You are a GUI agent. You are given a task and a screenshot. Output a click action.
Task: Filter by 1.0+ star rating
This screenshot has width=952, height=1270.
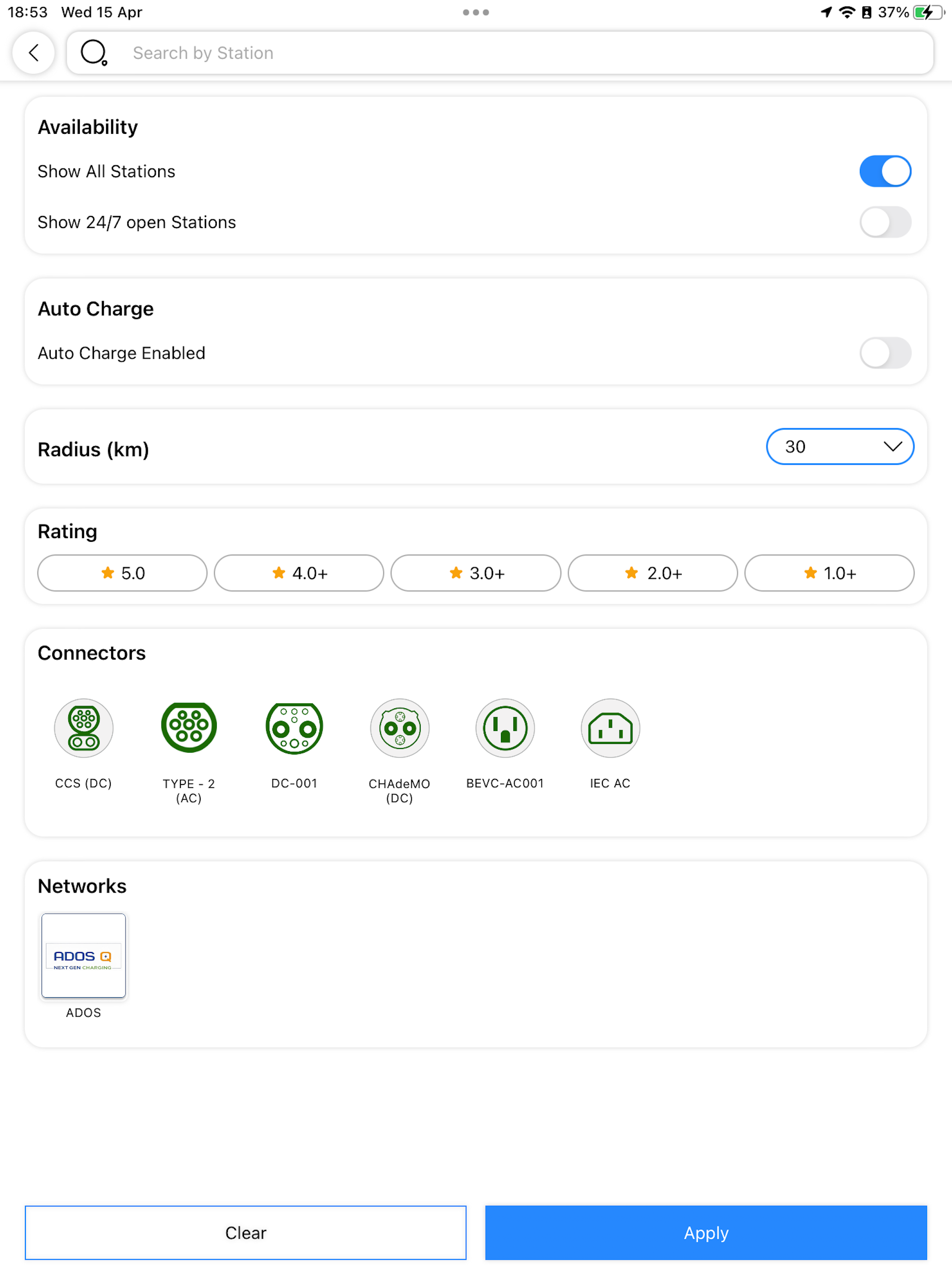coord(829,573)
